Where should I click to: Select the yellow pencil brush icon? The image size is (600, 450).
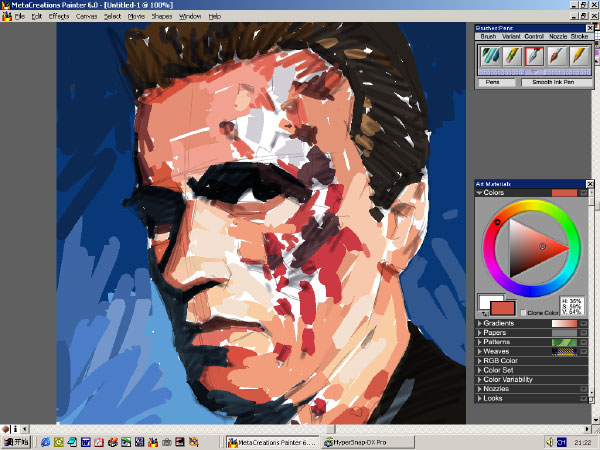pyautogui.click(x=579, y=57)
